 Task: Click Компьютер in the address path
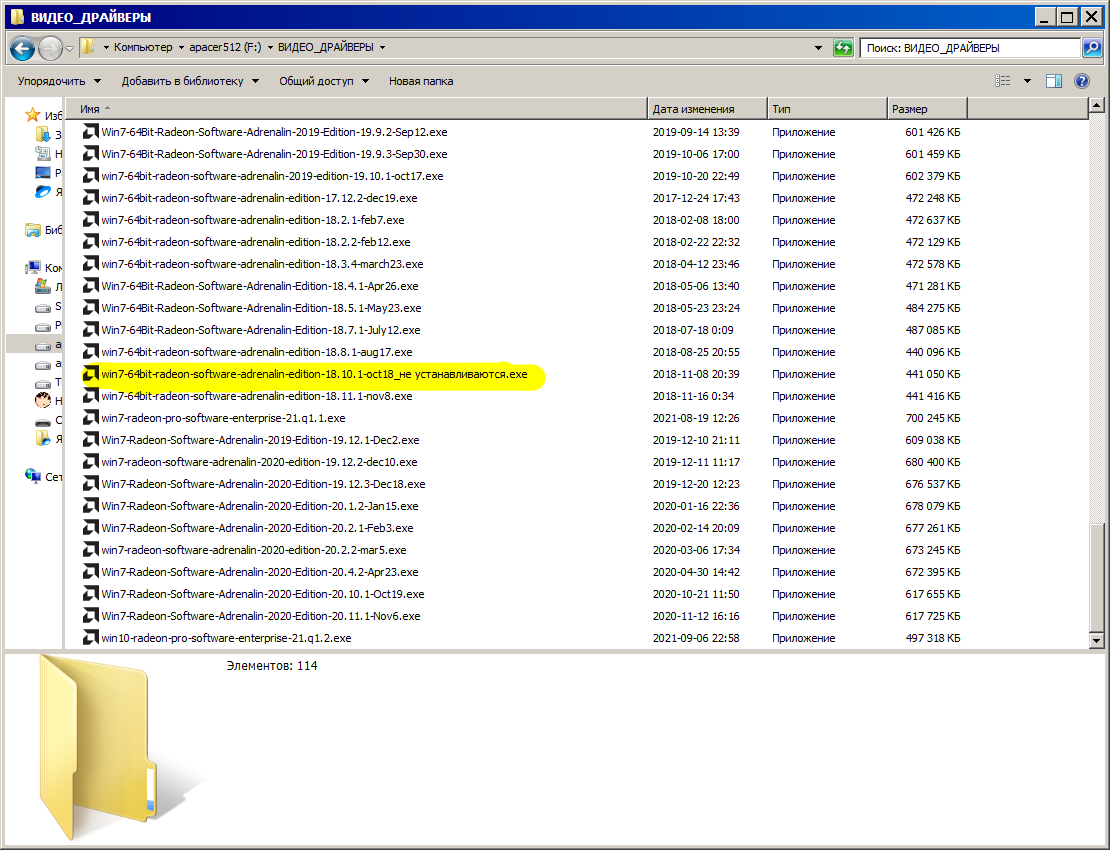tap(143, 47)
